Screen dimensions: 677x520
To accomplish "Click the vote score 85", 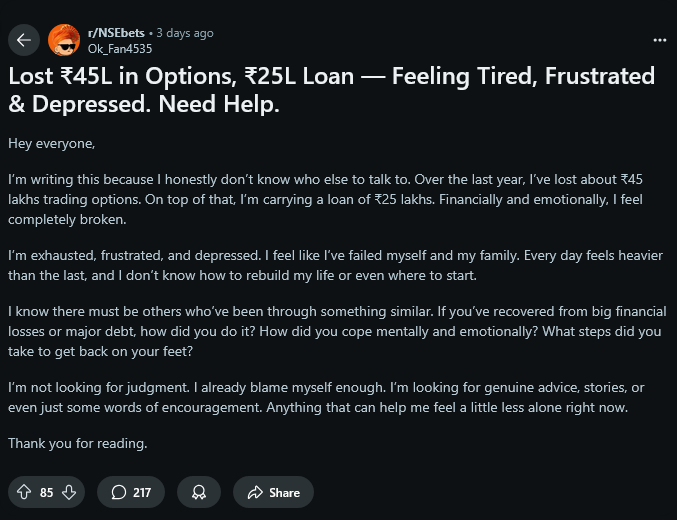I will click(47, 492).
